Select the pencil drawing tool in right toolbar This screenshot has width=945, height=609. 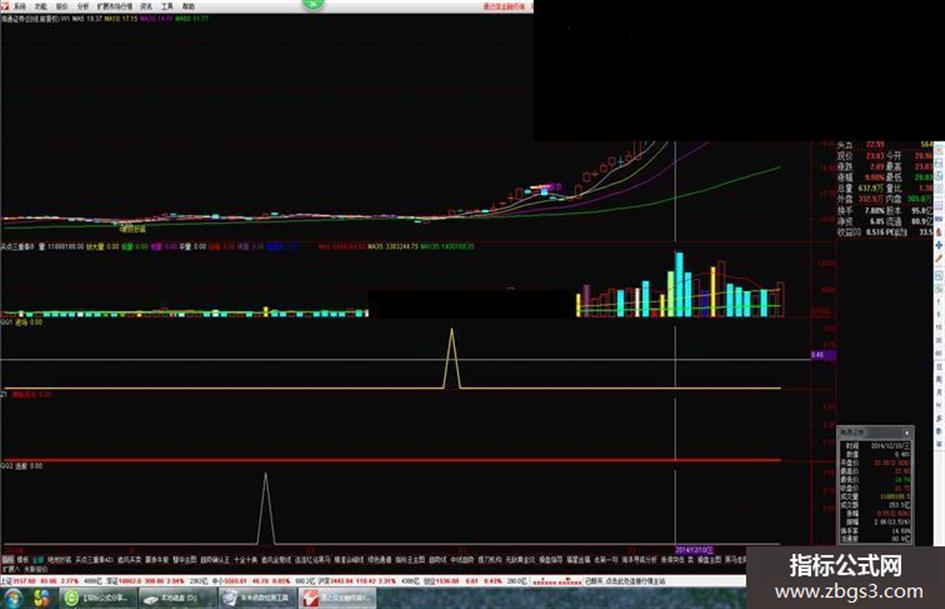click(x=938, y=259)
